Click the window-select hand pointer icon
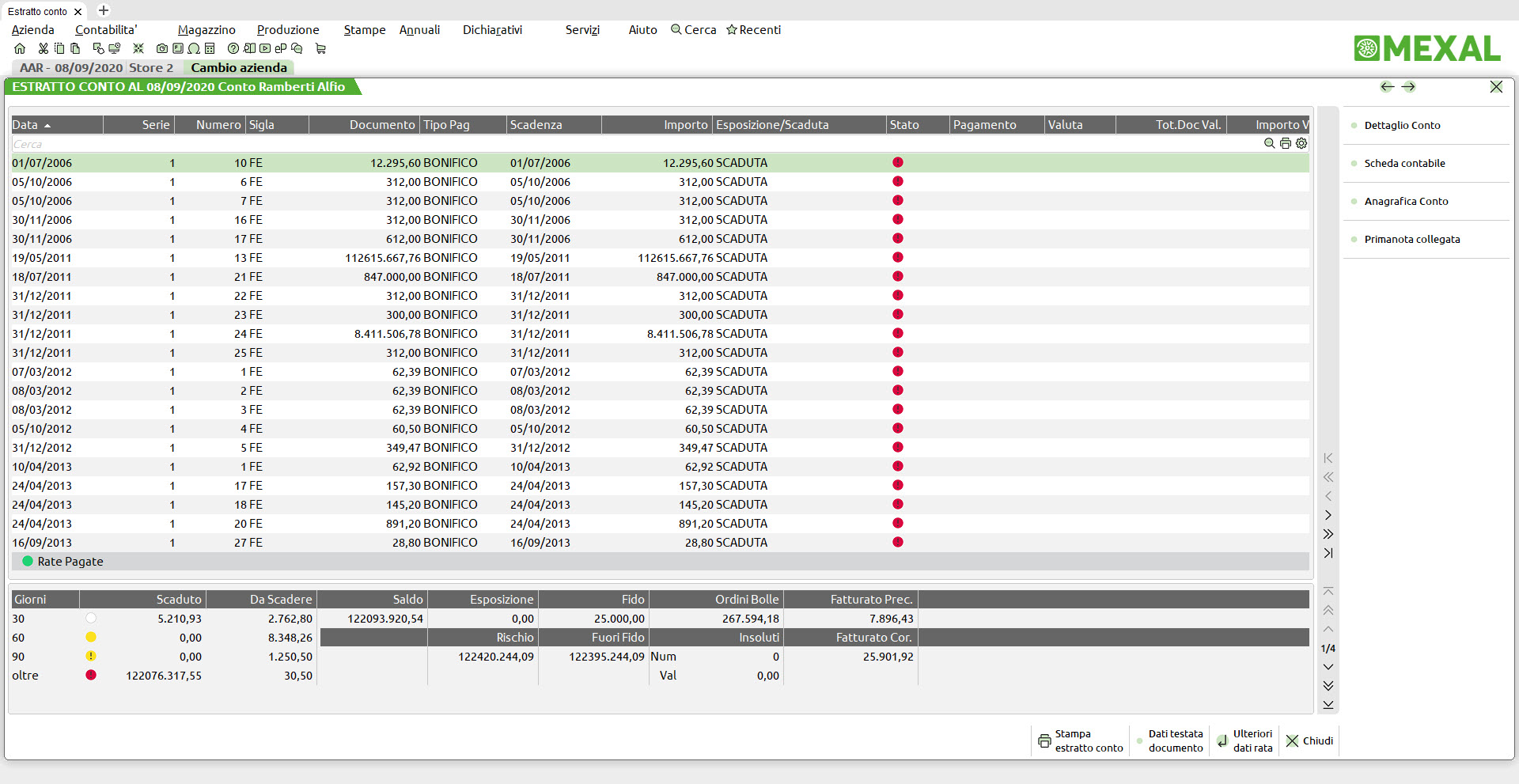The height and width of the screenshot is (784, 1519). point(98,48)
